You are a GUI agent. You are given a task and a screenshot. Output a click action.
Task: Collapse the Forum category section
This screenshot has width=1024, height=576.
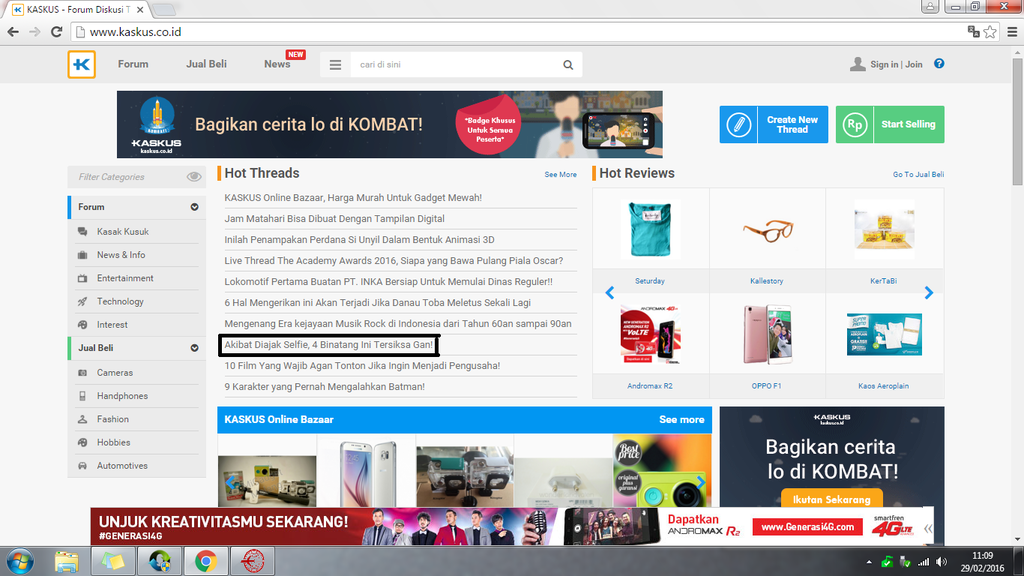[195, 207]
